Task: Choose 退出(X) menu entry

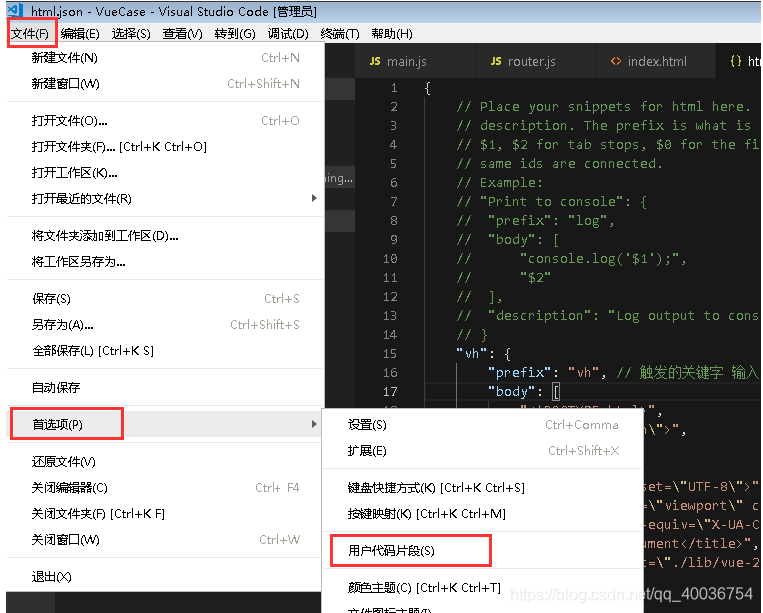Action: 165,577
